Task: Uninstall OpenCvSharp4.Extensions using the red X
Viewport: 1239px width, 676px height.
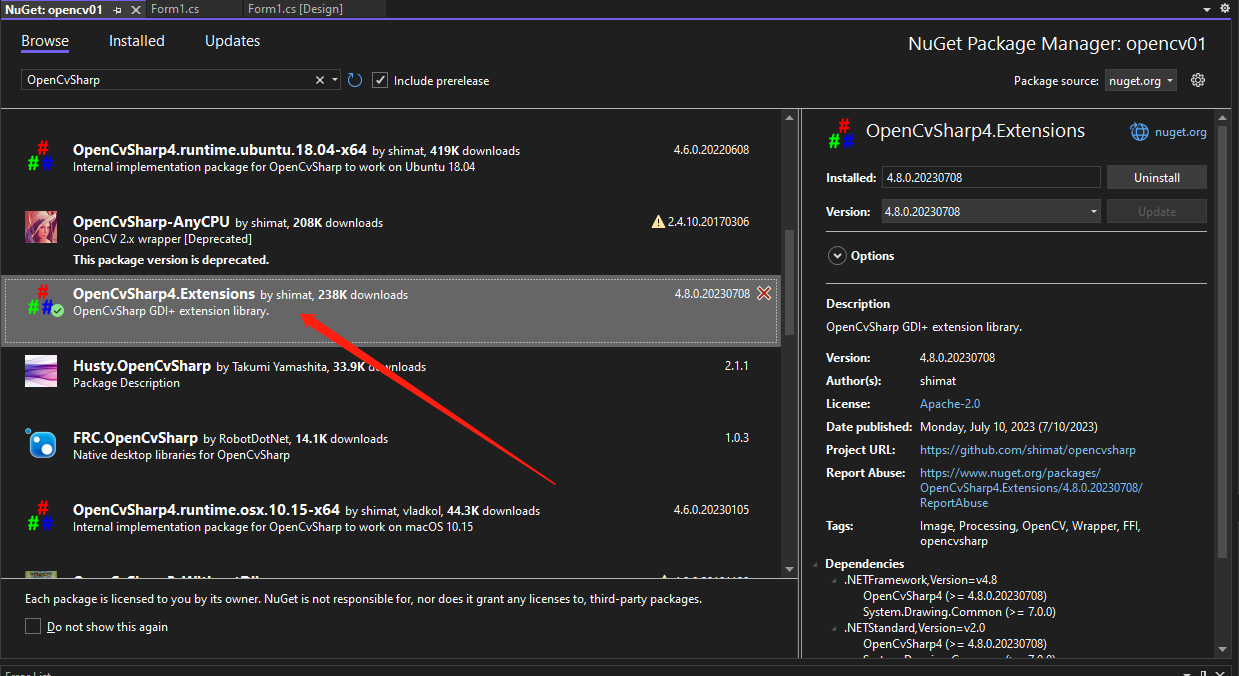Action: (x=764, y=293)
